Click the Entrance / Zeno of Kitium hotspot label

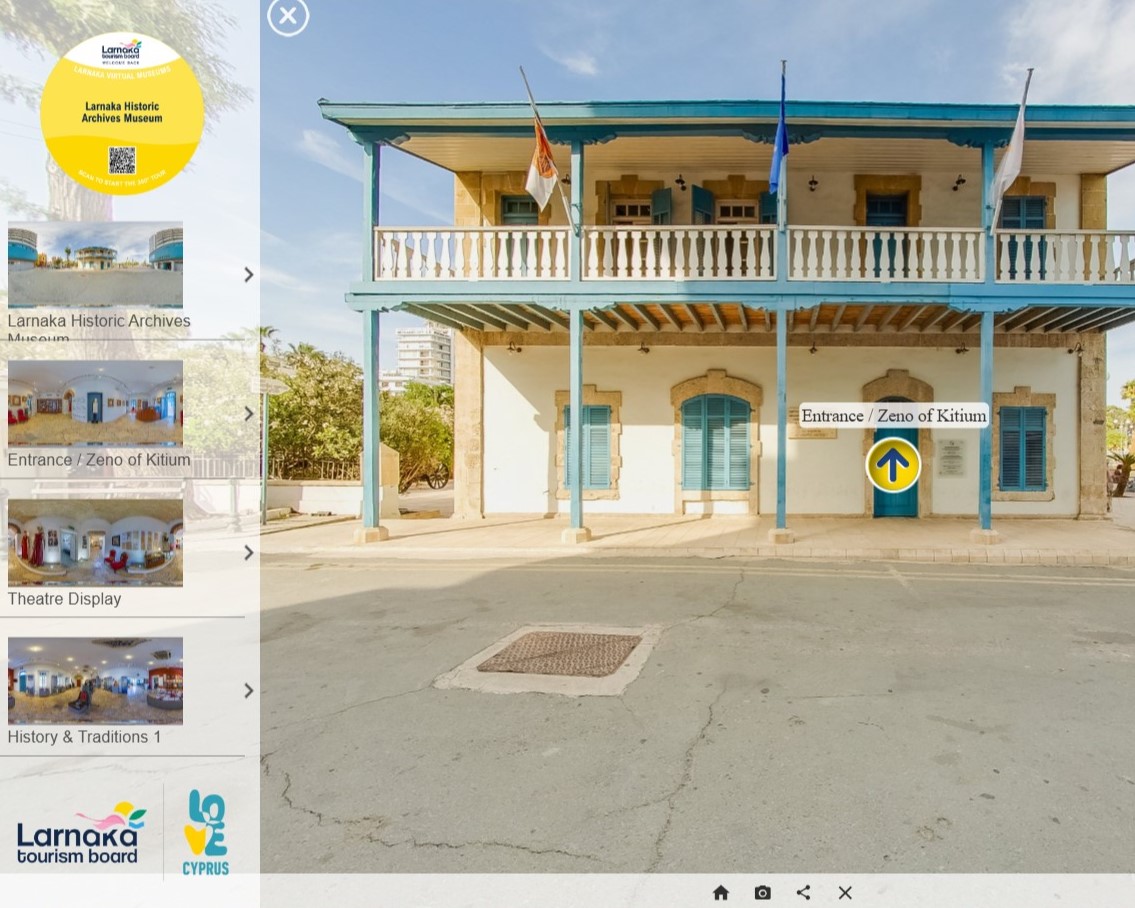click(x=892, y=415)
